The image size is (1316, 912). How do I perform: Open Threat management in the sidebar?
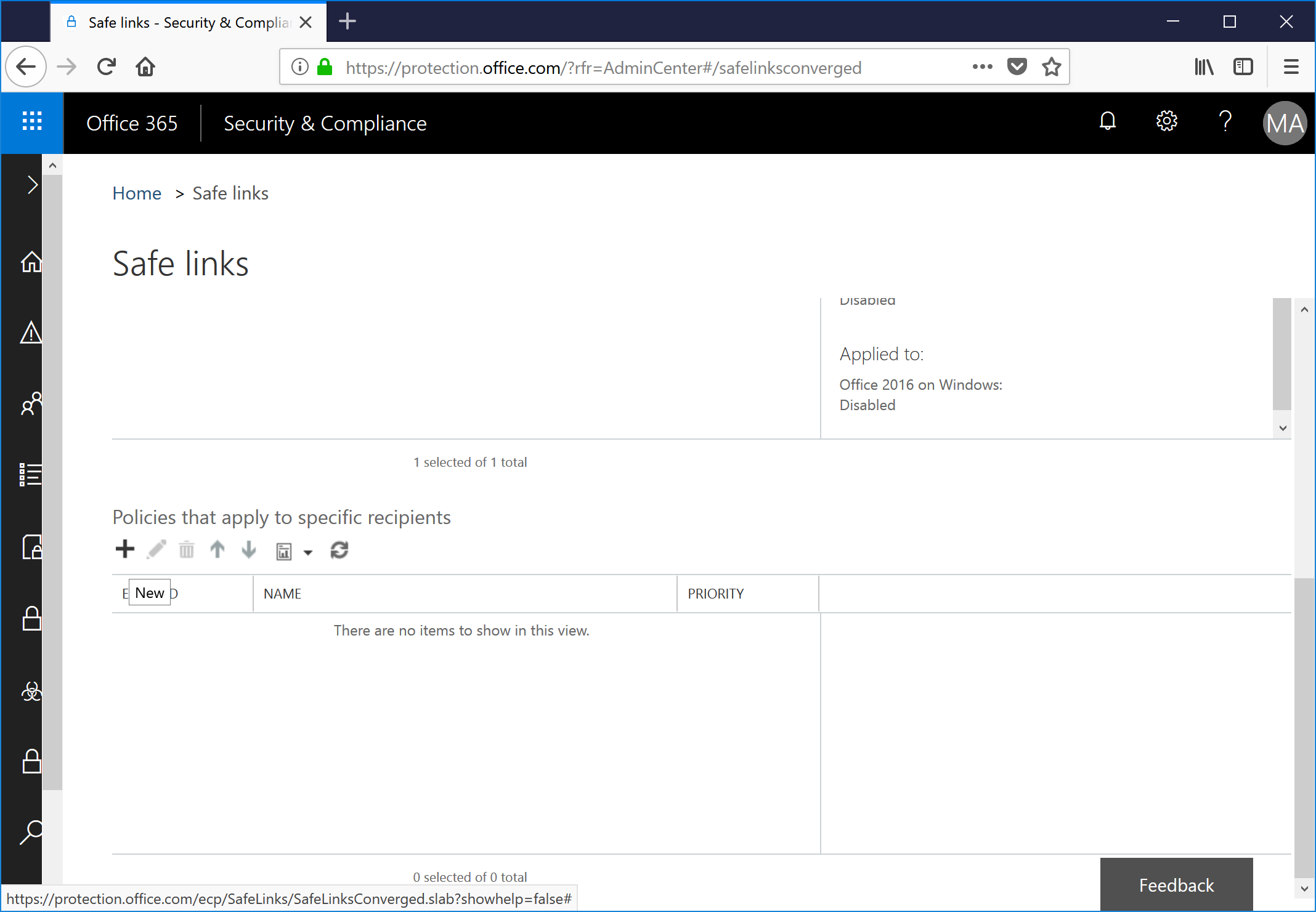pyautogui.click(x=31, y=691)
